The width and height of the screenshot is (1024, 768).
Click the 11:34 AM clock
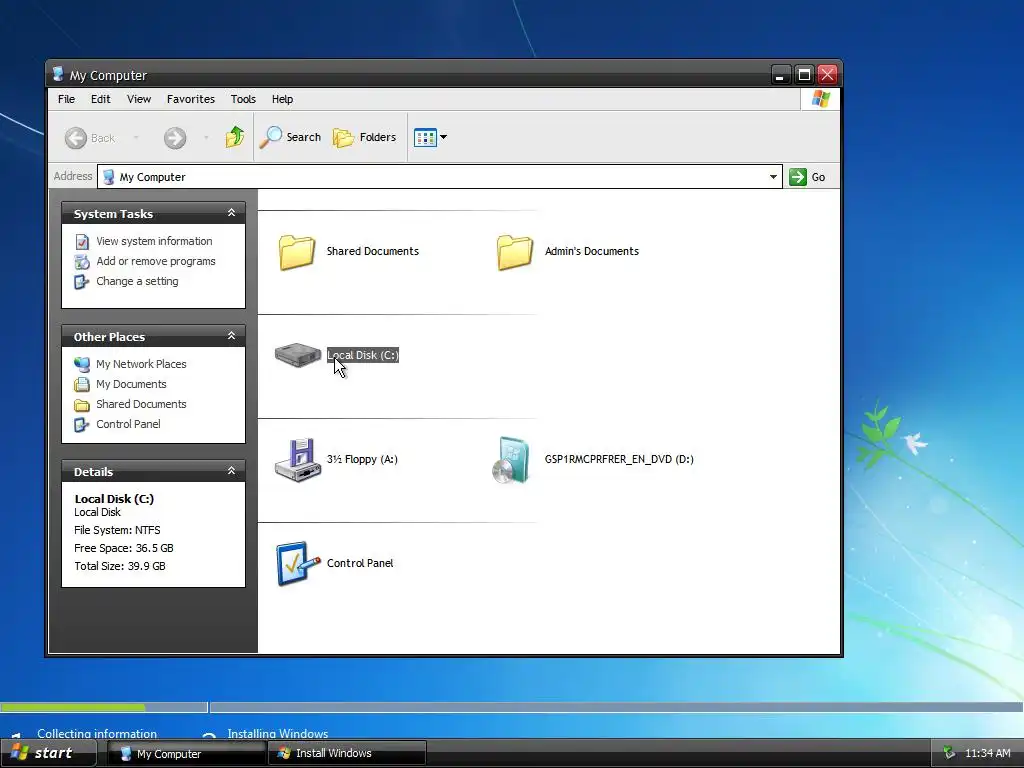(x=987, y=753)
